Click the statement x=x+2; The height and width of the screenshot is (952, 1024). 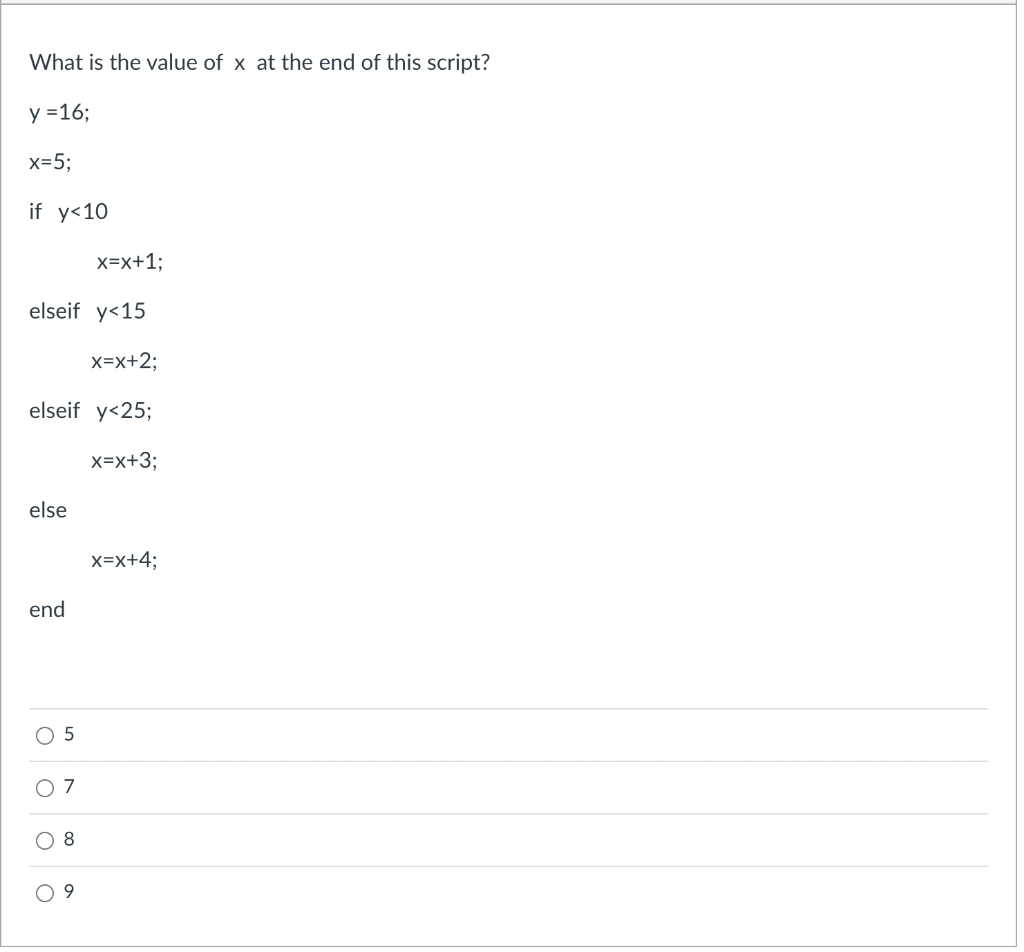coord(125,361)
